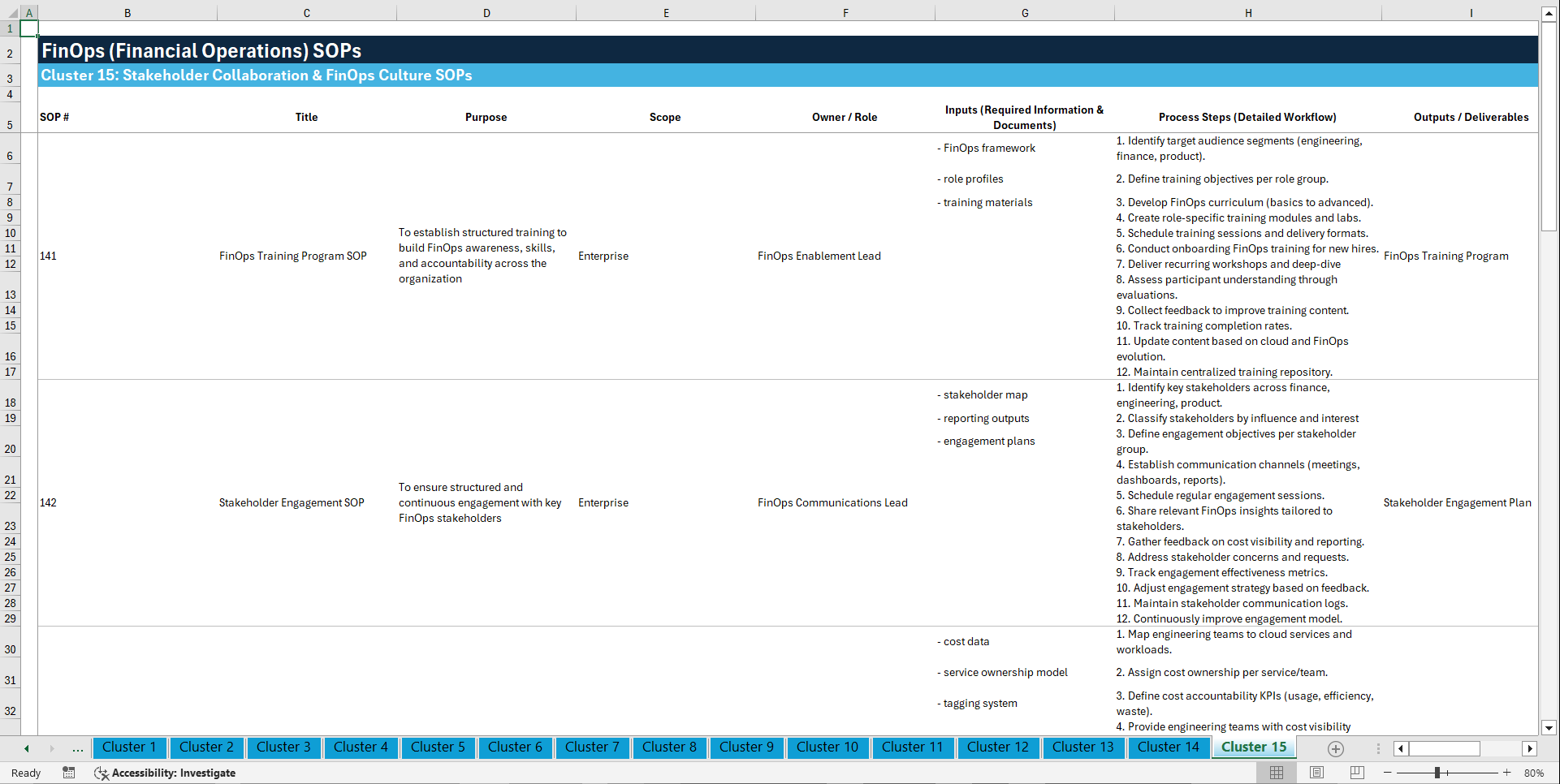This screenshot has width=1560, height=784.
Task: Open the Cluster 8 sheet tab
Action: click(x=669, y=747)
